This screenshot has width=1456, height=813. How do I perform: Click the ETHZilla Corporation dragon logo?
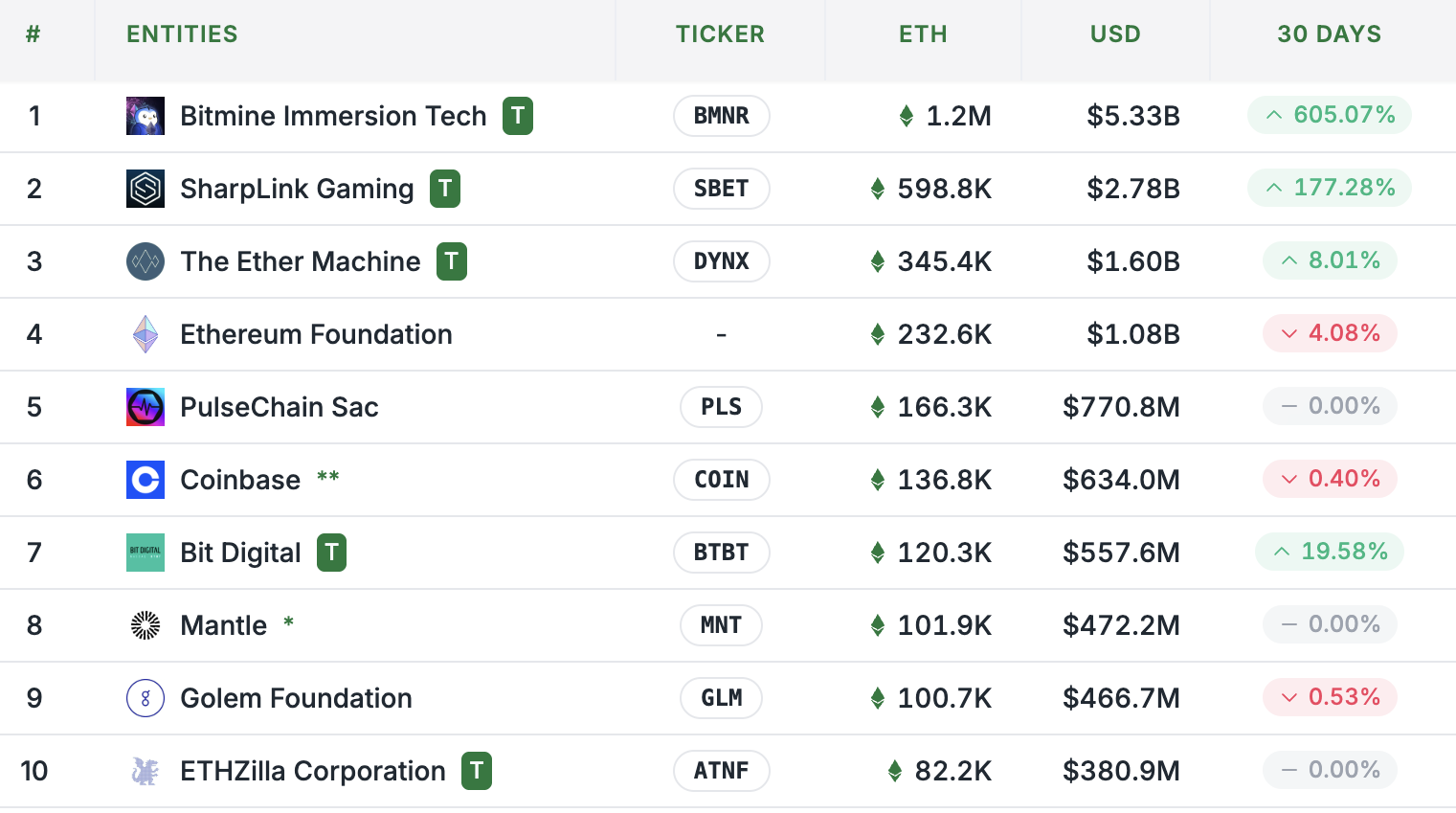click(146, 771)
